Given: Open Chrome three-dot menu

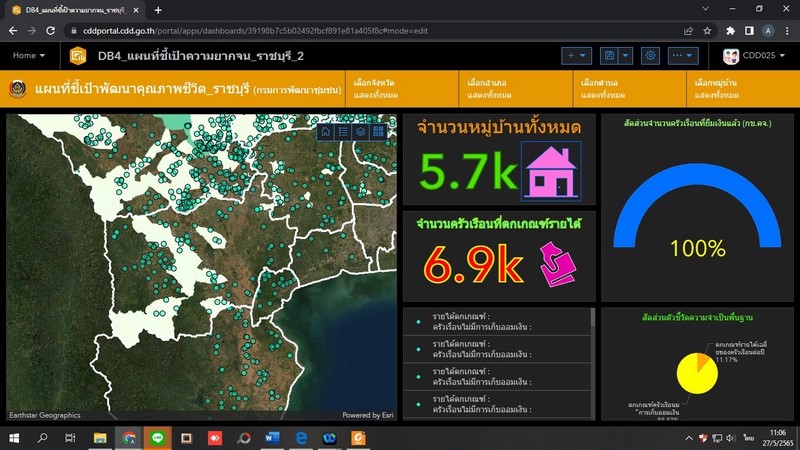Looking at the screenshot, I should pos(787,31).
